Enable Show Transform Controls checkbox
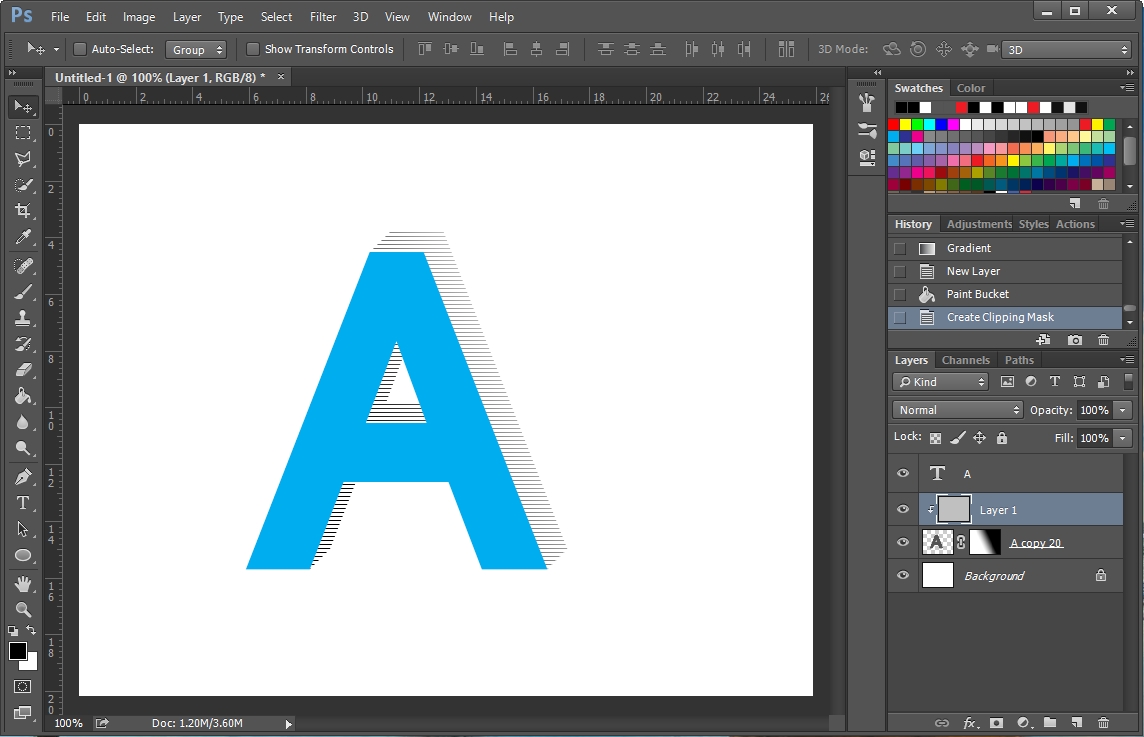1144x737 pixels. pos(253,49)
